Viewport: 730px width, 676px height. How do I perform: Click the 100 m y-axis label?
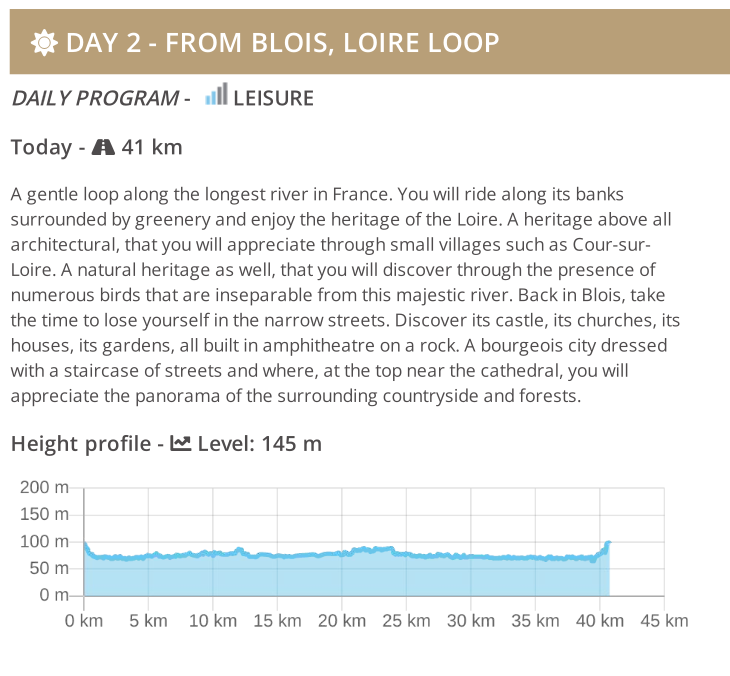pyautogui.click(x=44, y=541)
